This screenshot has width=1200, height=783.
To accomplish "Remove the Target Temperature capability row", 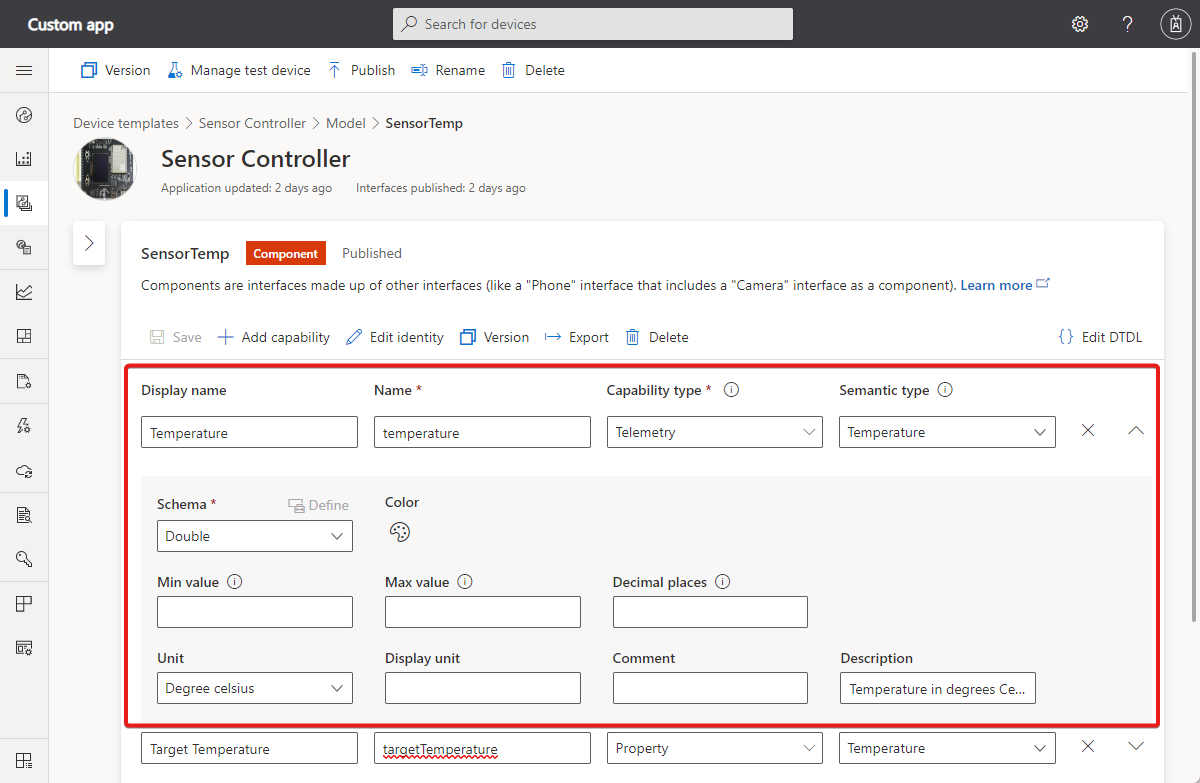I will tap(1088, 746).
